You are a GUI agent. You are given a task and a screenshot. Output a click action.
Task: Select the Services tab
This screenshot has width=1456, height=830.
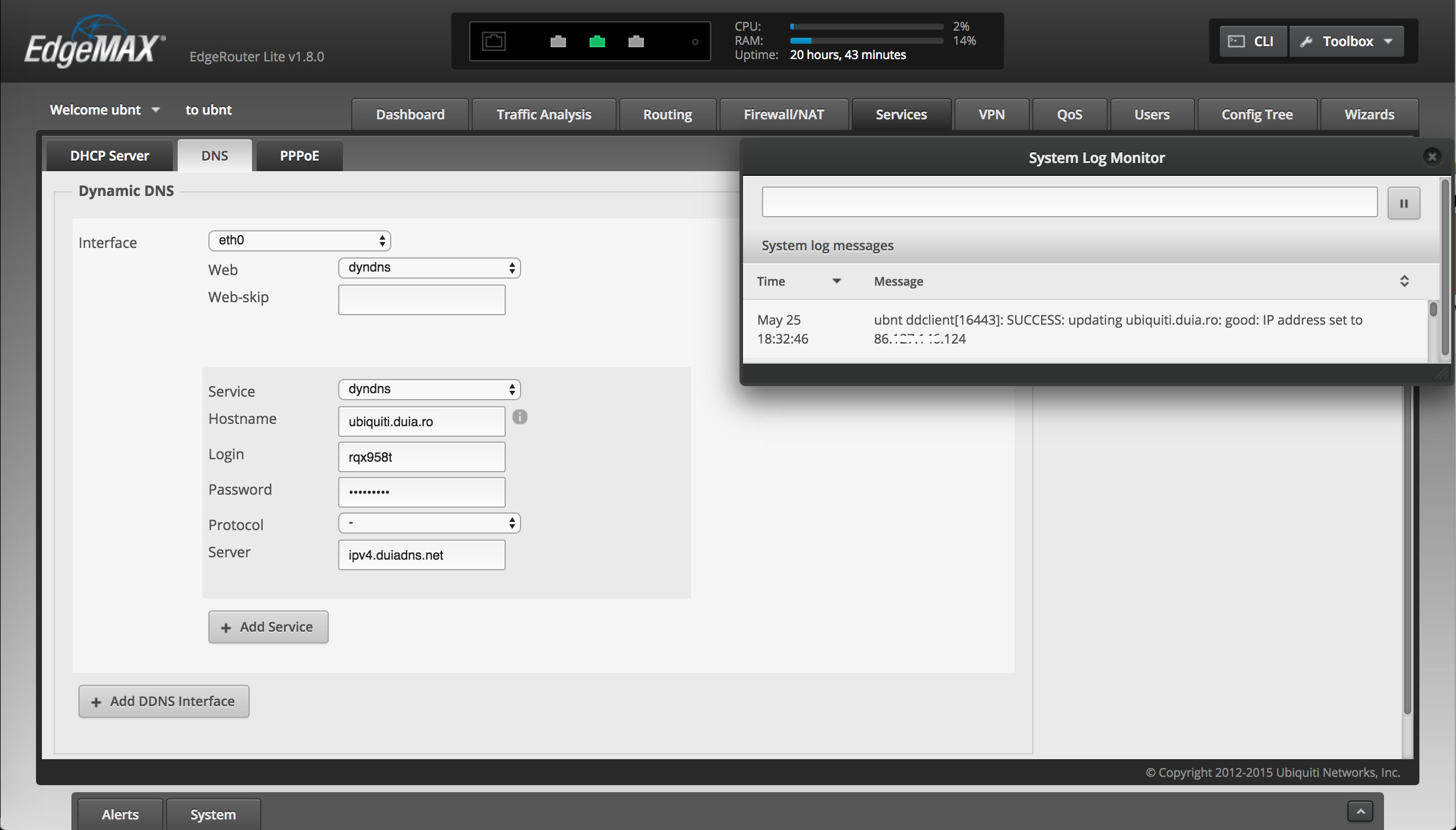pyautogui.click(x=901, y=115)
